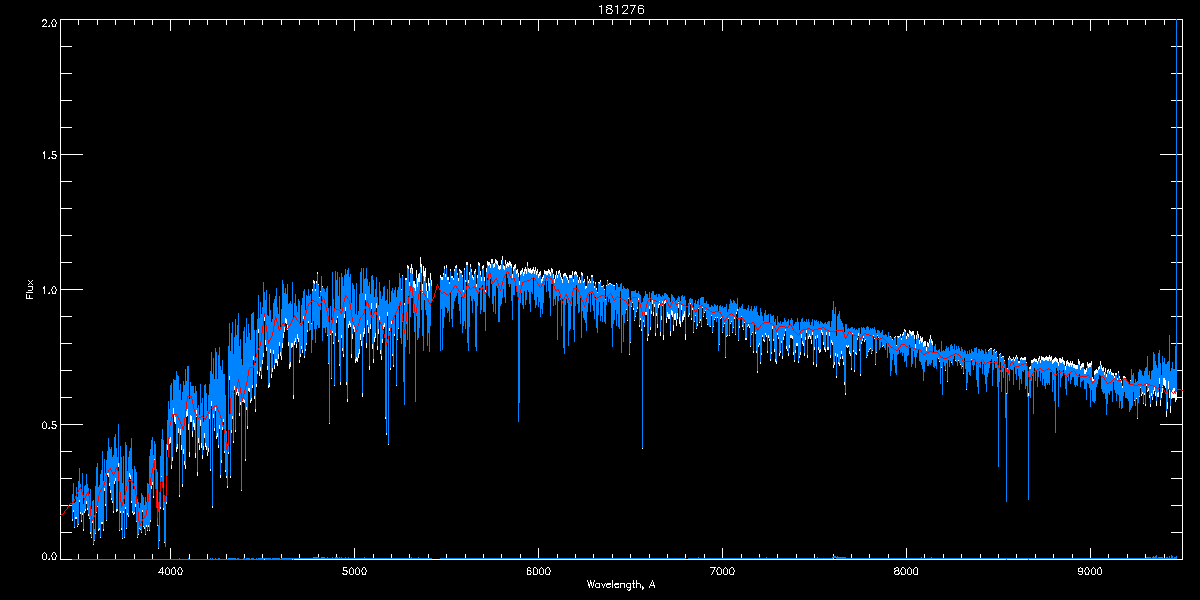This screenshot has width=1200, height=600.
Task: Click the 5000 x-axis tick label
Action: [355, 572]
